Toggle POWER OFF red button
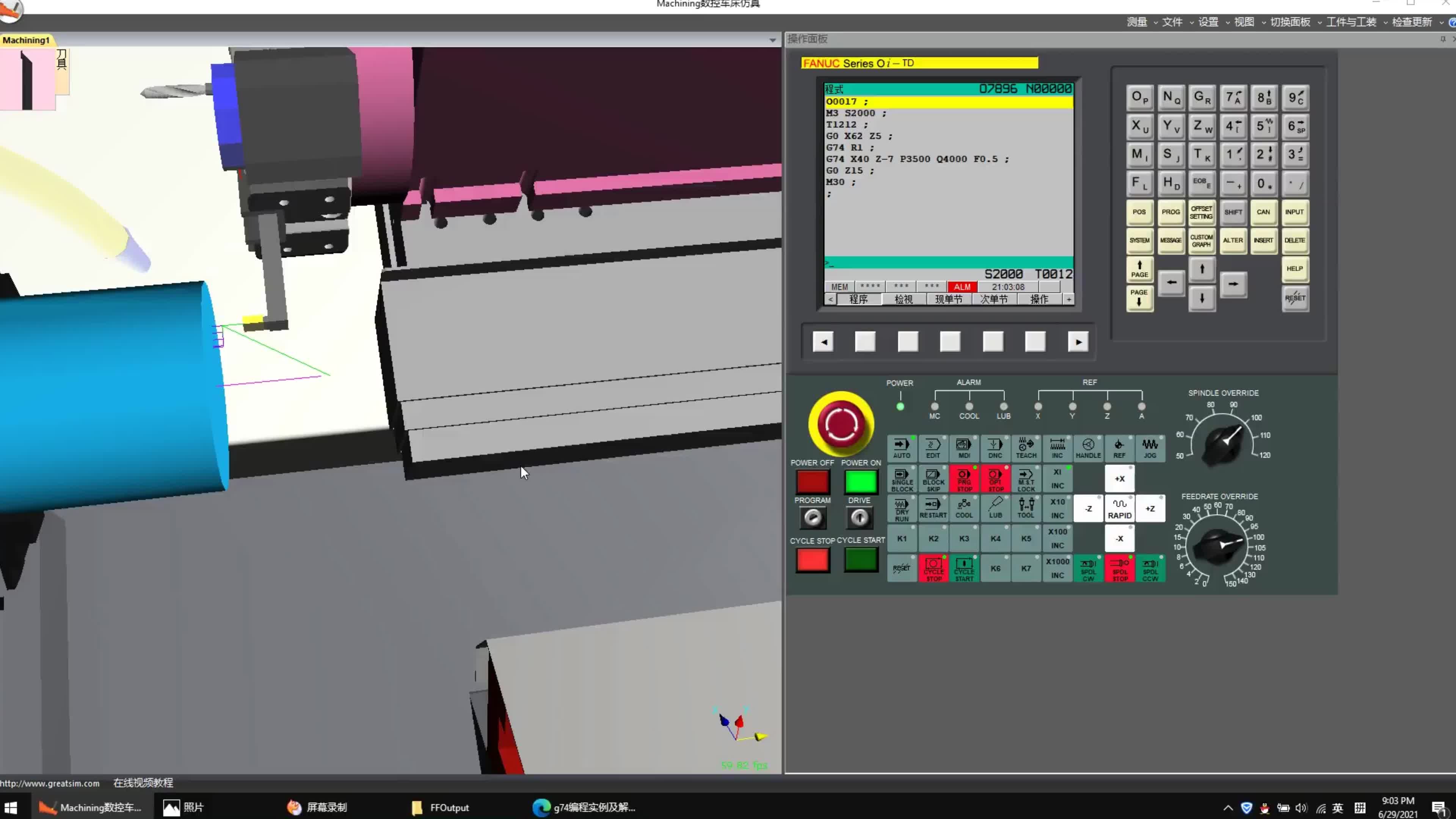This screenshot has width=1456, height=819. coord(812,481)
